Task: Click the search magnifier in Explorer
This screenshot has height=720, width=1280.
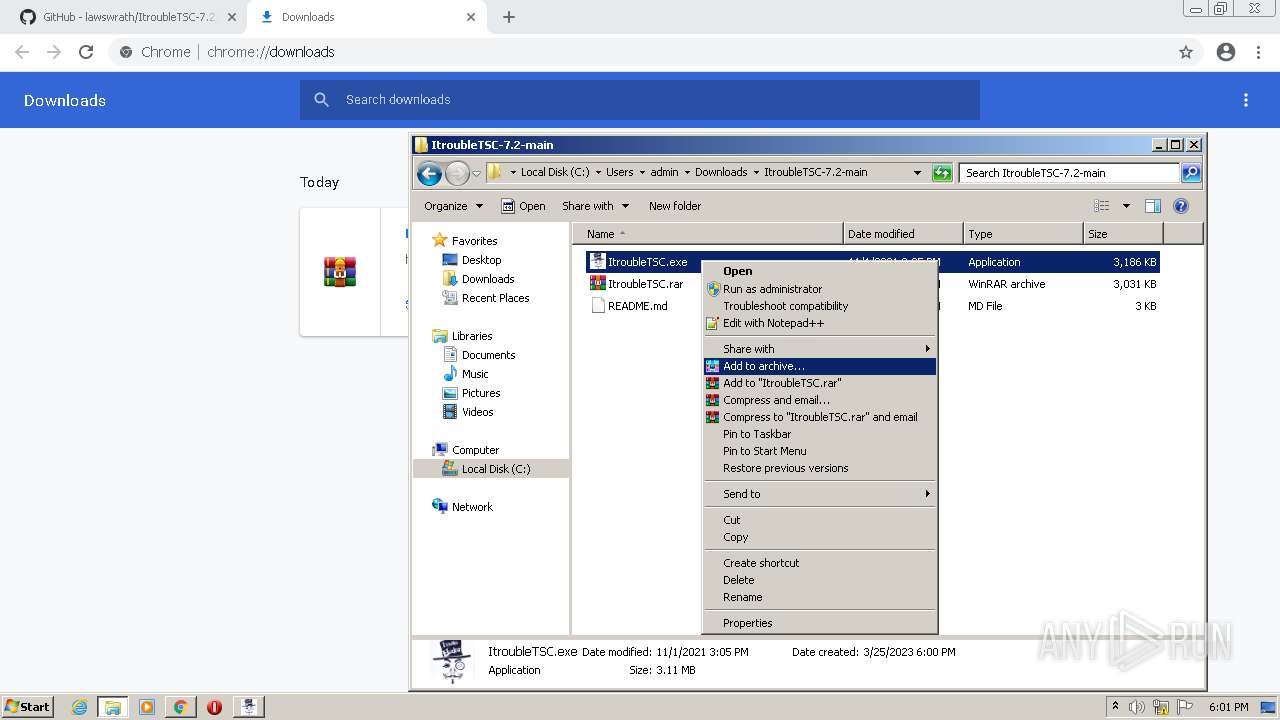Action: tap(1191, 173)
